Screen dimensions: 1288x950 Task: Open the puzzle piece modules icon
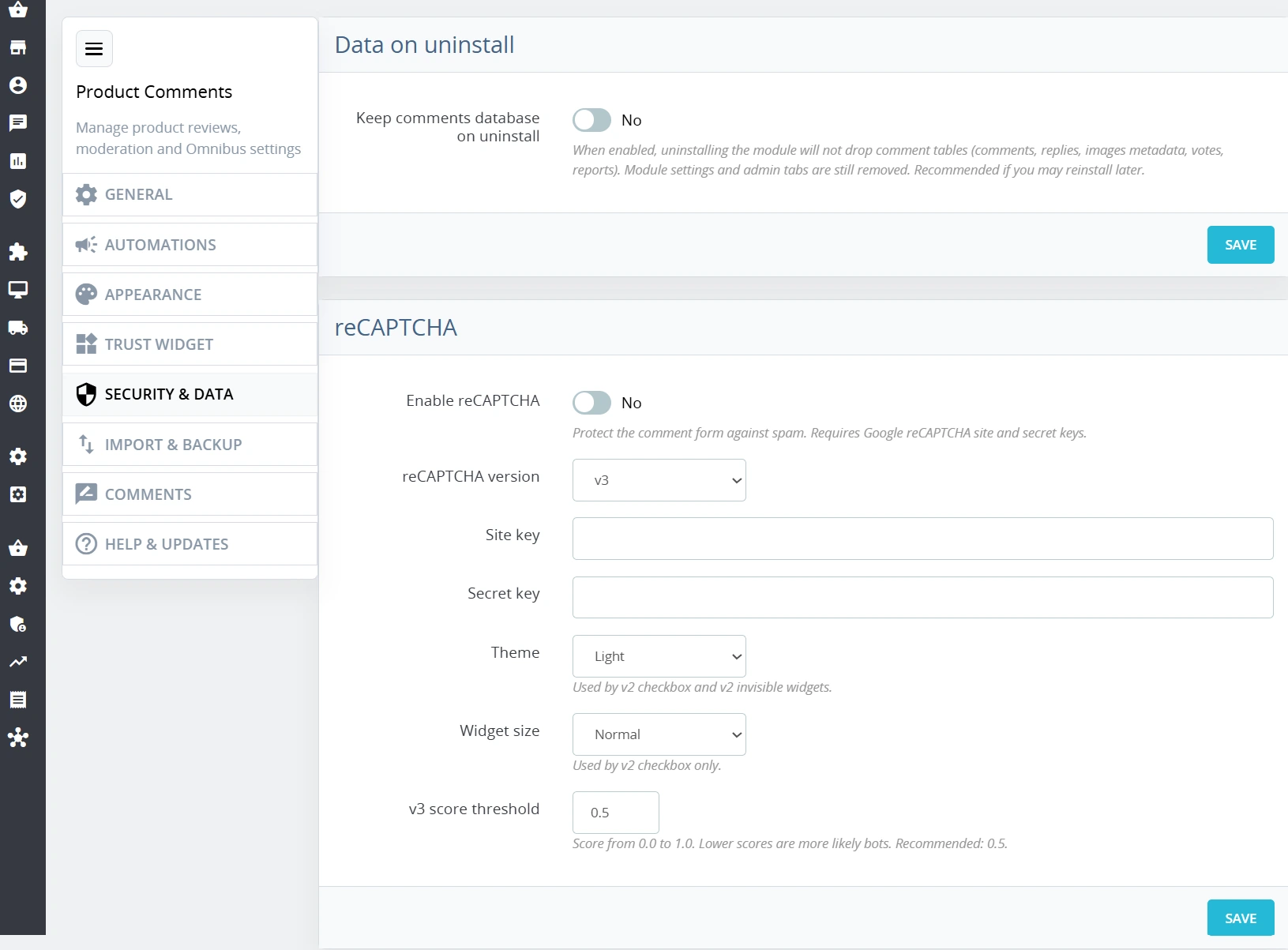click(x=18, y=252)
